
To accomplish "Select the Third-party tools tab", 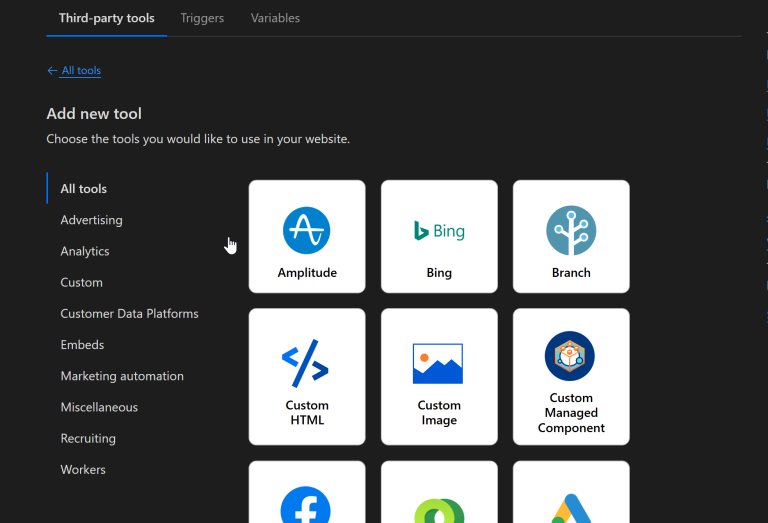I will point(106,18).
